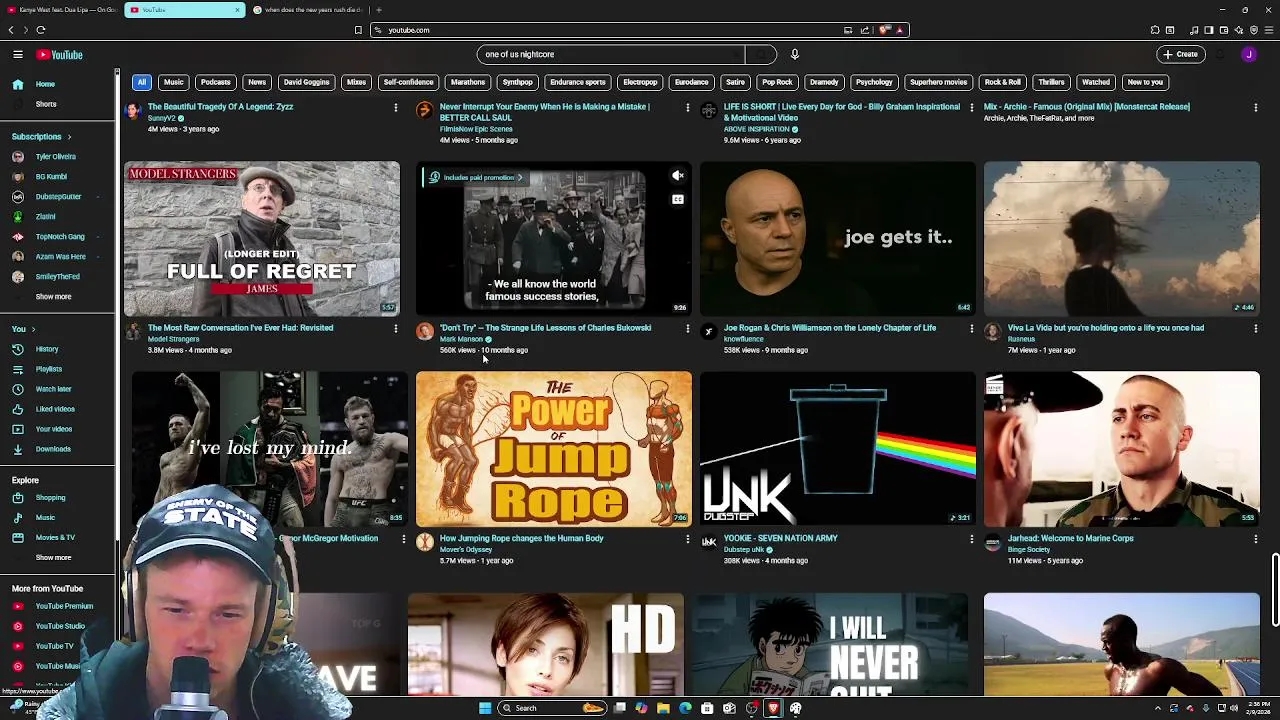Open the Full of Regret video thumbnail
The width and height of the screenshot is (1280, 720).
(x=262, y=239)
